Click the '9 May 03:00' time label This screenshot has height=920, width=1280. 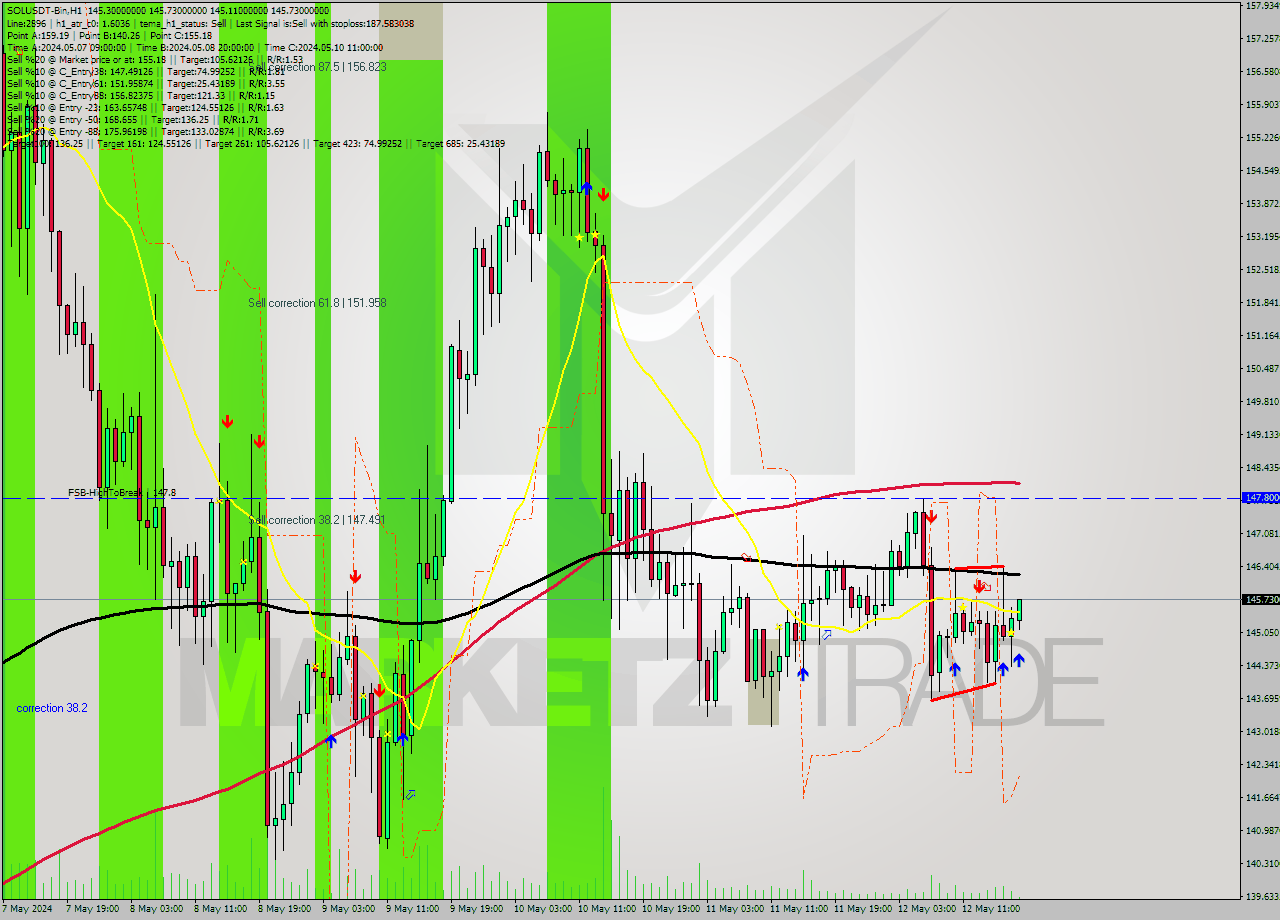[x=350, y=909]
